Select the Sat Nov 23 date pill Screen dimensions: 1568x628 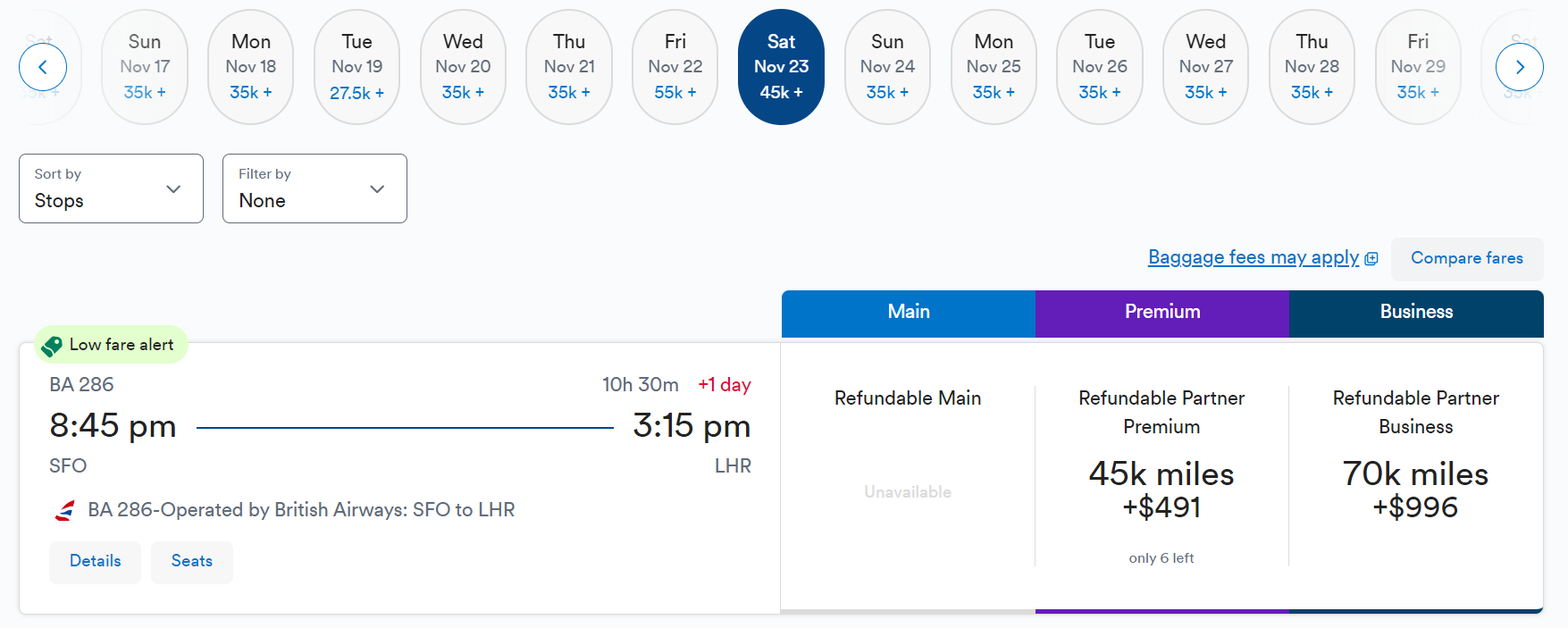[x=781, y=66]
